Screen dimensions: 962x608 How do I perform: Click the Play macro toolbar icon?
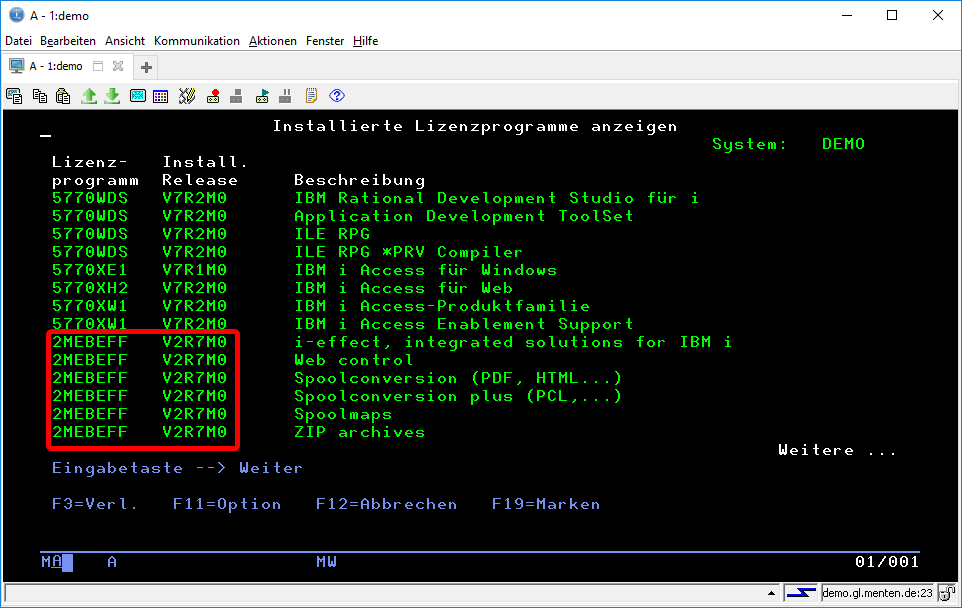262,96
